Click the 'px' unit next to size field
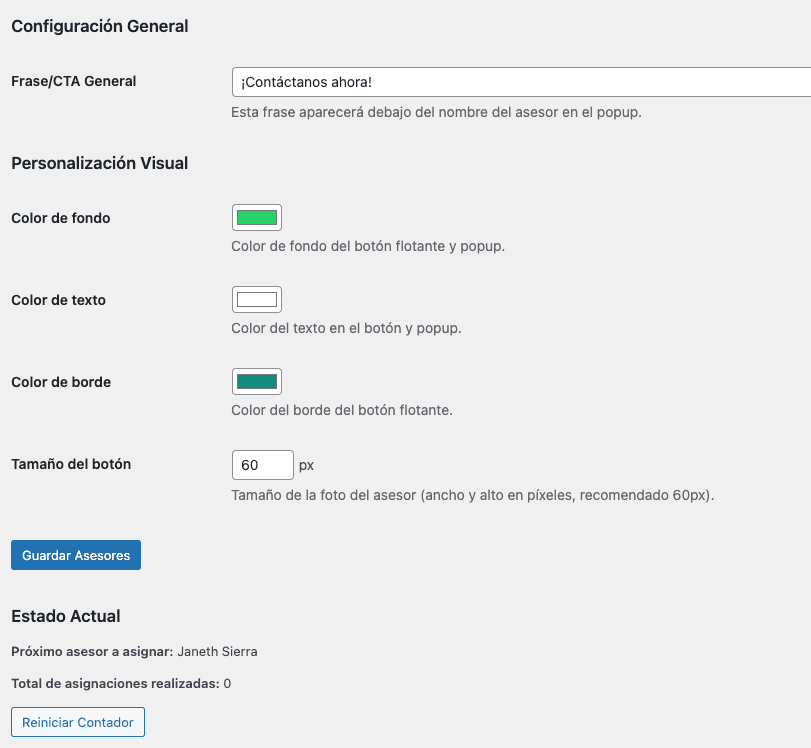Screen dimensions: 811x748 (307, 465)
